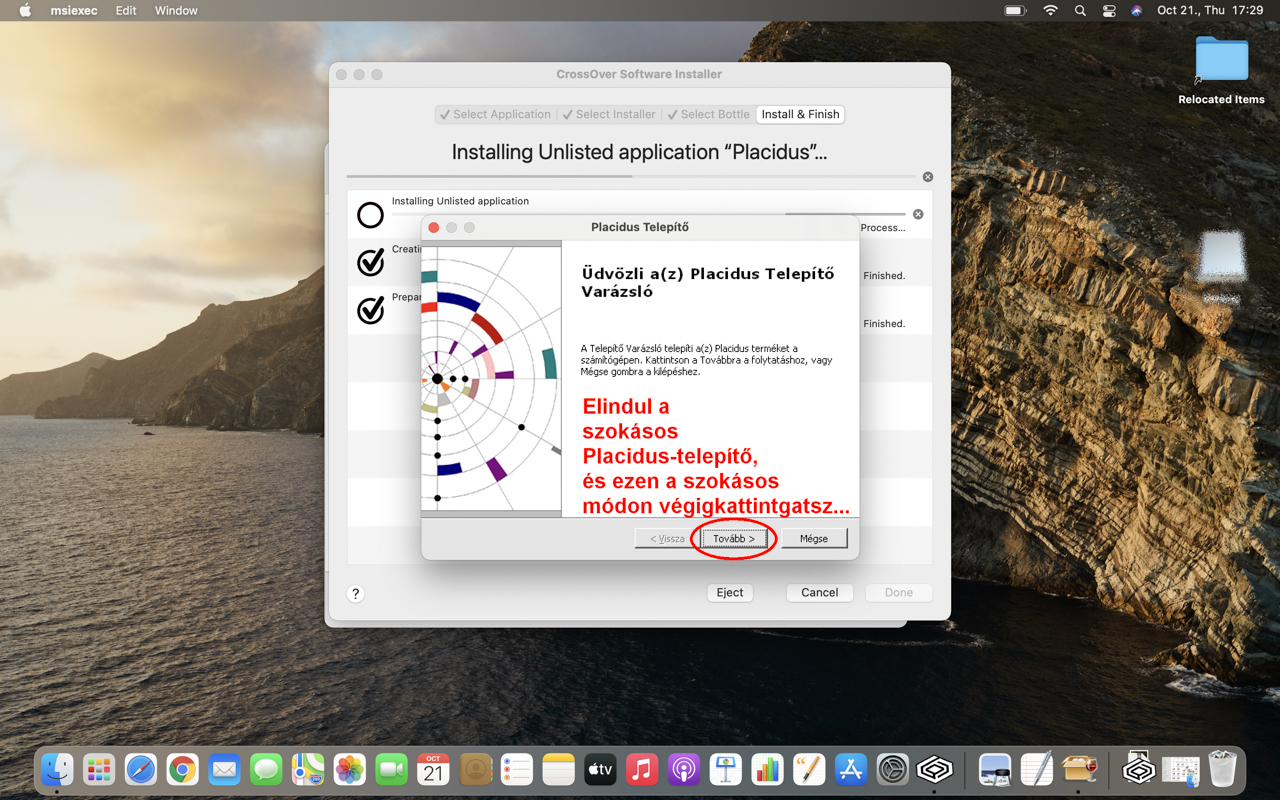1280x800 pixels.
Task: Click the Eject button in CrossOver
Action: pos(730,592)
